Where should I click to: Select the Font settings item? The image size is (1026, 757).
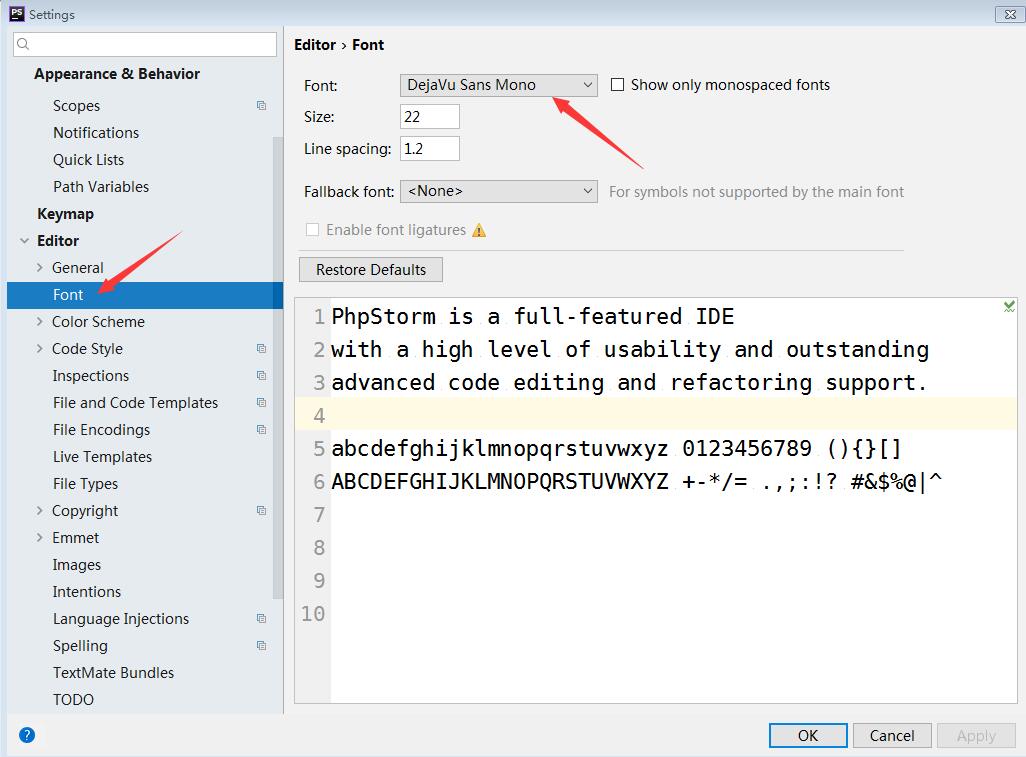[x=145, y=295]
